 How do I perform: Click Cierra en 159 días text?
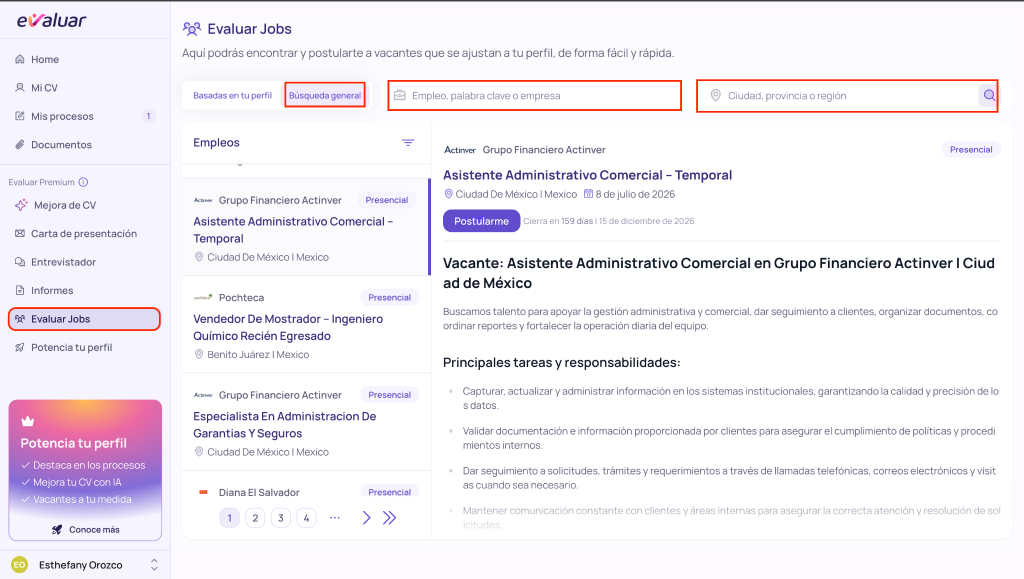click(556, 221)
